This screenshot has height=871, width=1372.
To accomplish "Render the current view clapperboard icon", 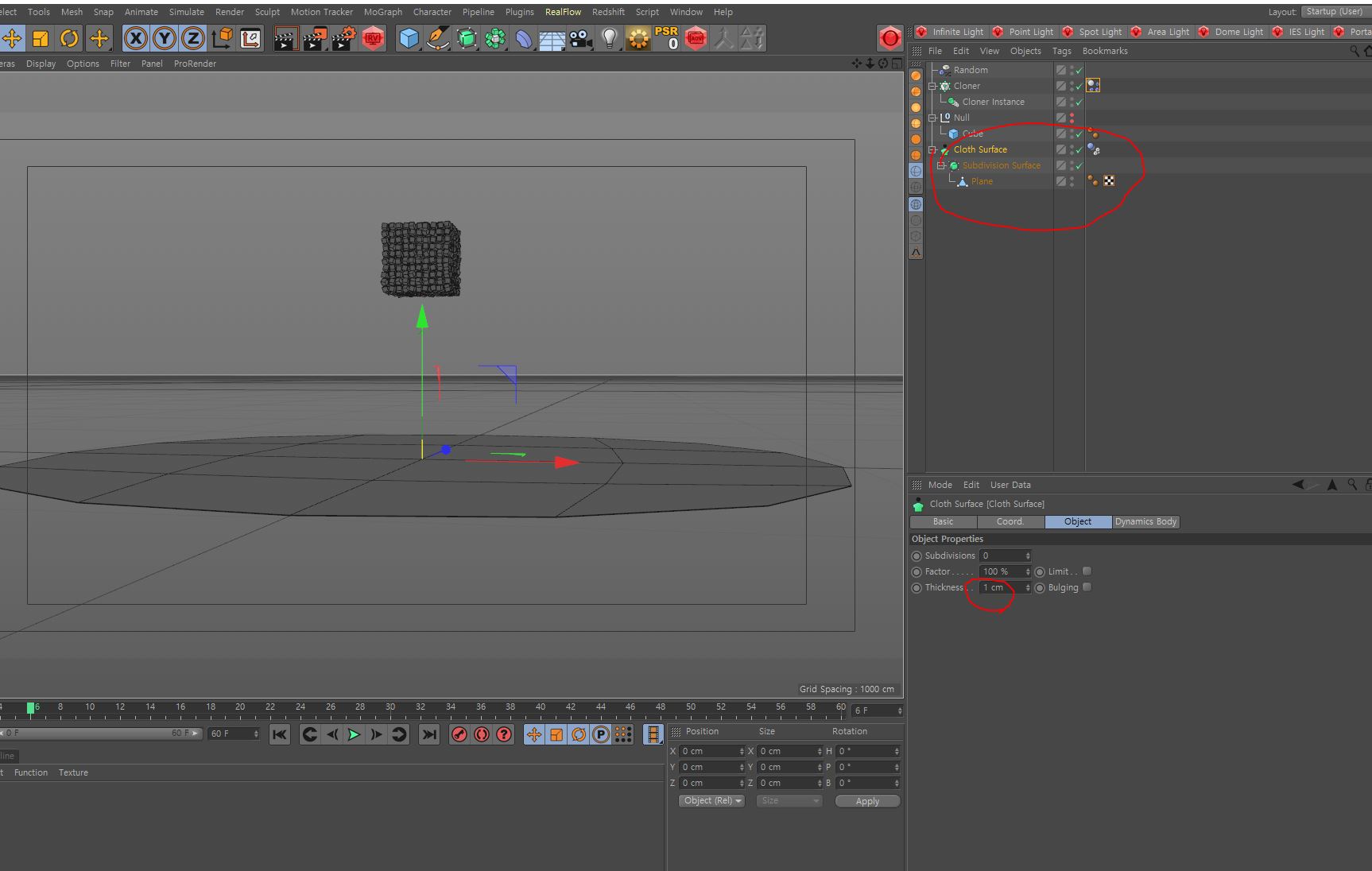I will point(285,38).
